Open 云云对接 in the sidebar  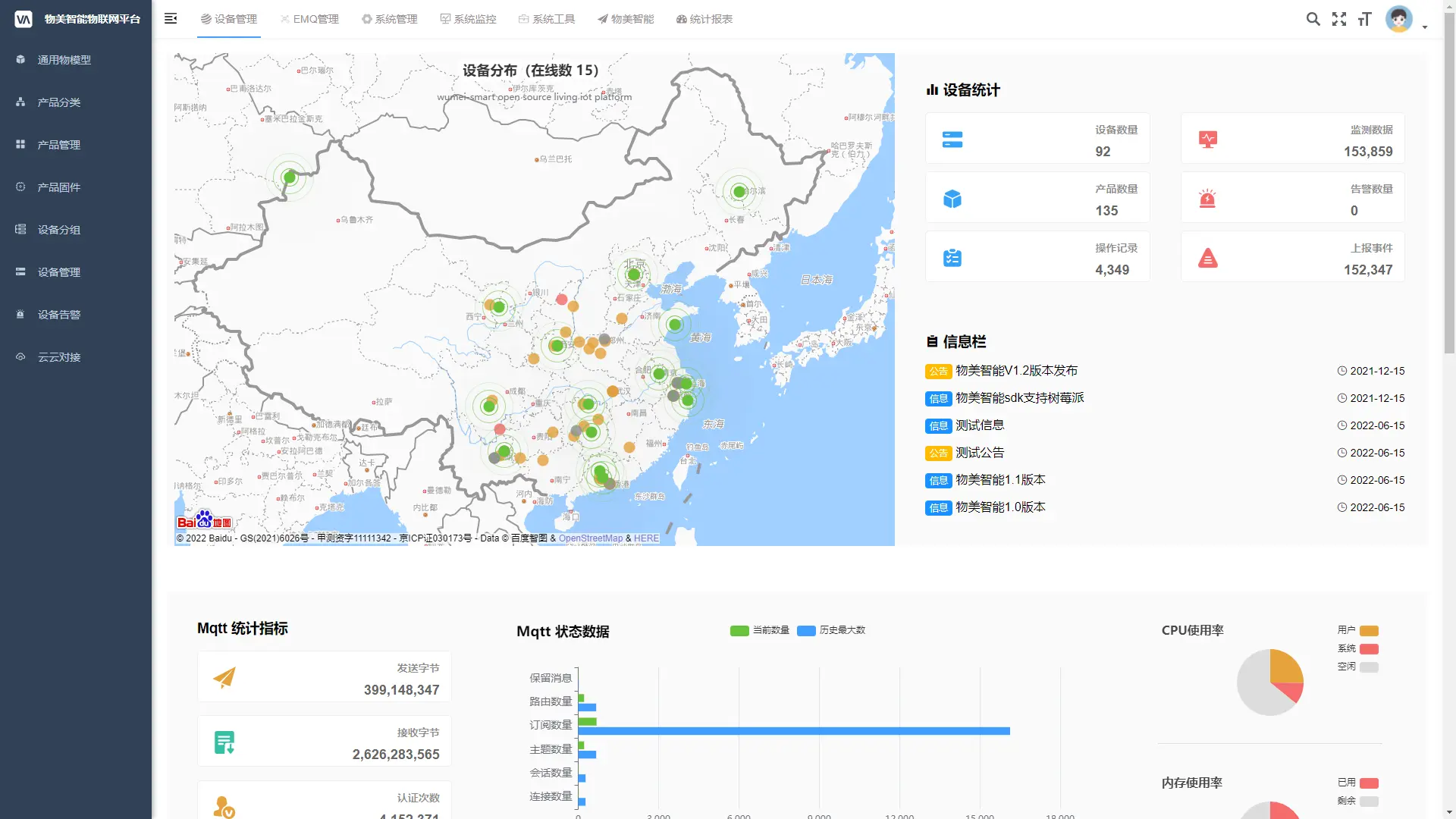(61, 357)
